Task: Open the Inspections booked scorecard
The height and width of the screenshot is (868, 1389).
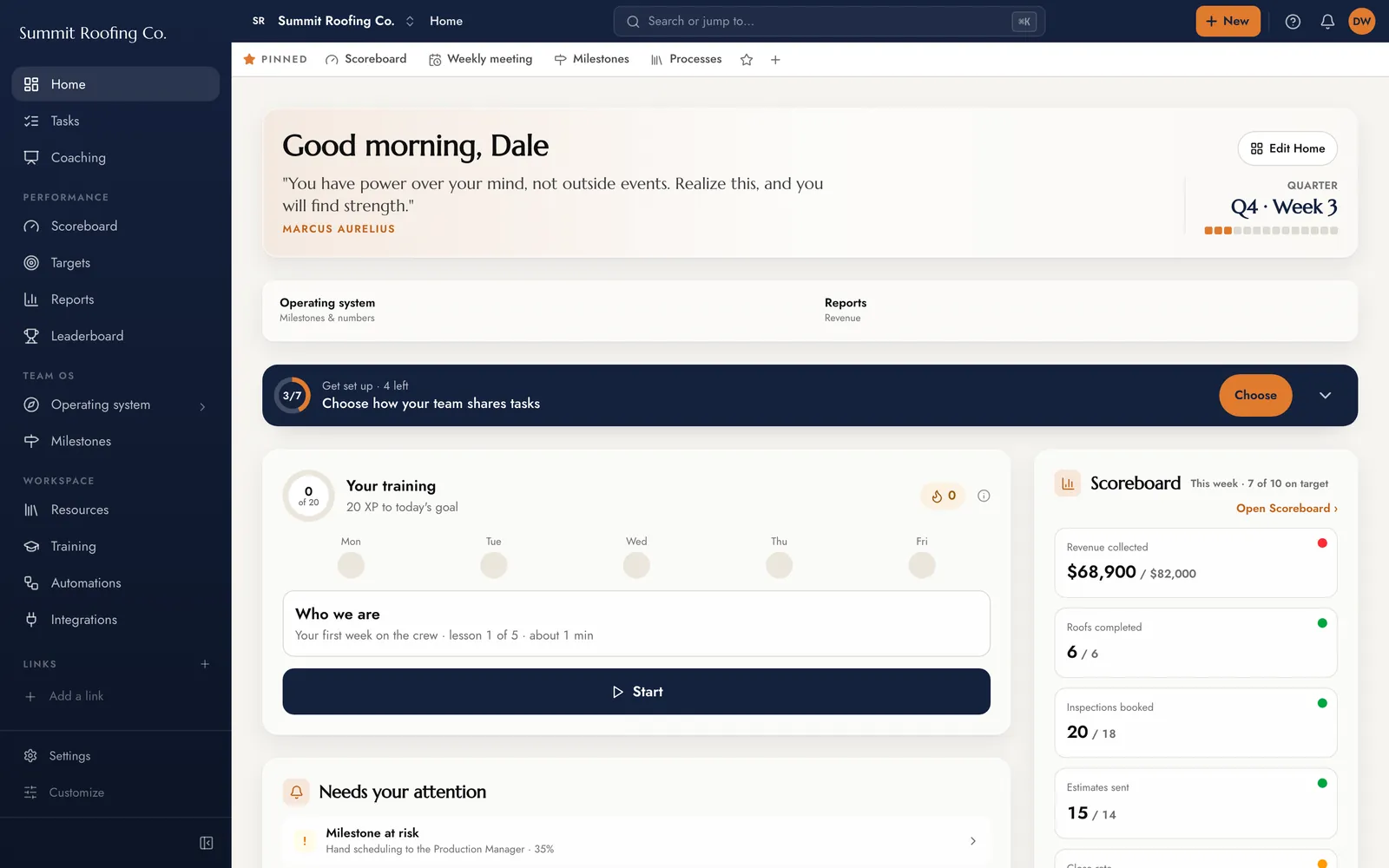Action: click(1195, 722)
